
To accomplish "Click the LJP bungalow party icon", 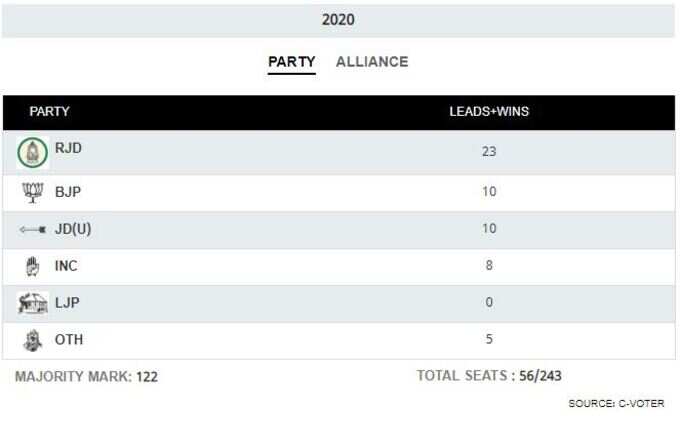I will pyautogui.click(x=33, y=303).
